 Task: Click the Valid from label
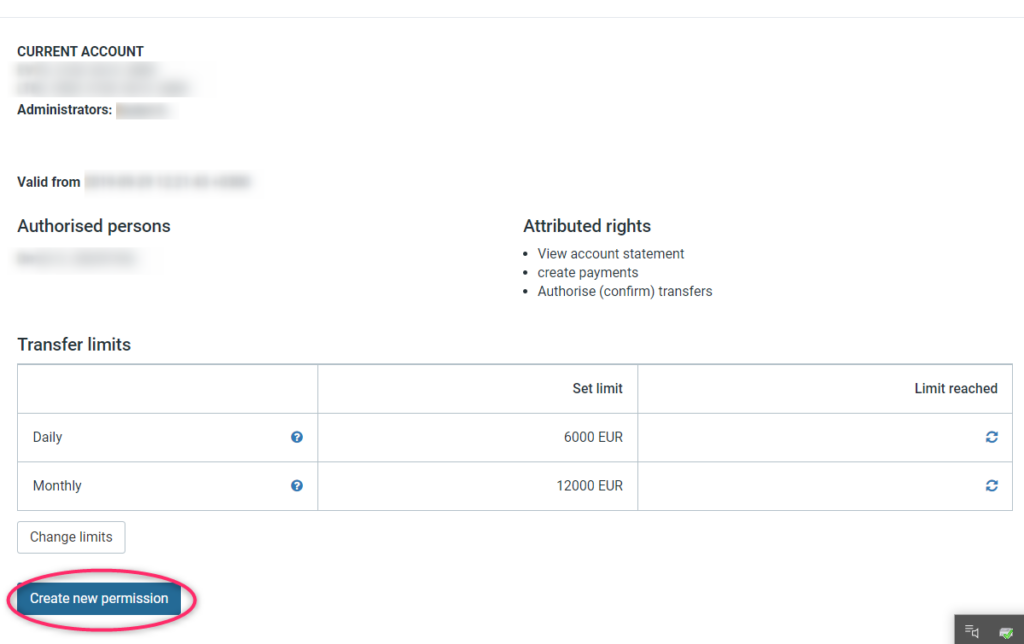click(49, 182)
